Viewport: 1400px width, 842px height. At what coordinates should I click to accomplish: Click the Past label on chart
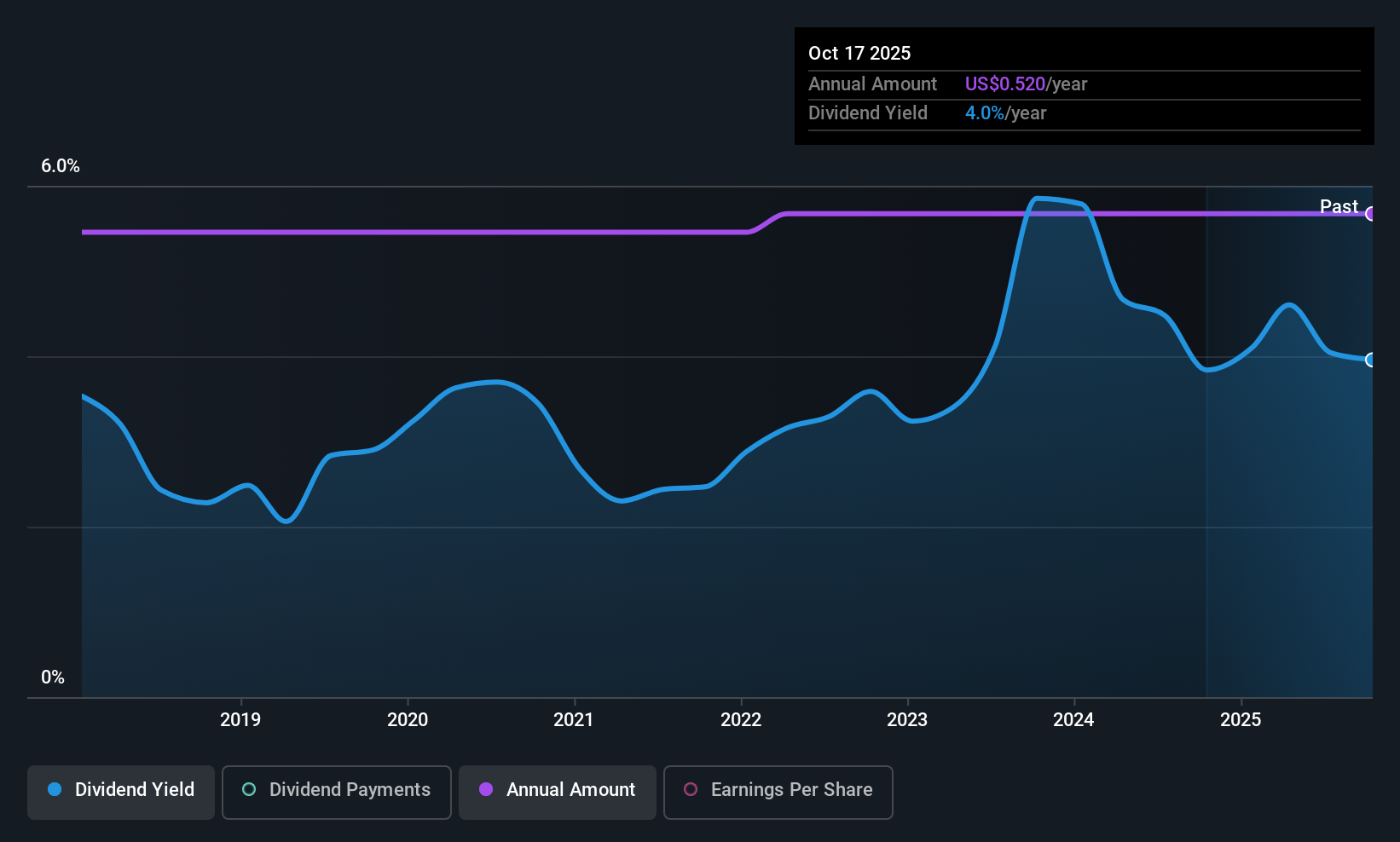pos(1339,206)
